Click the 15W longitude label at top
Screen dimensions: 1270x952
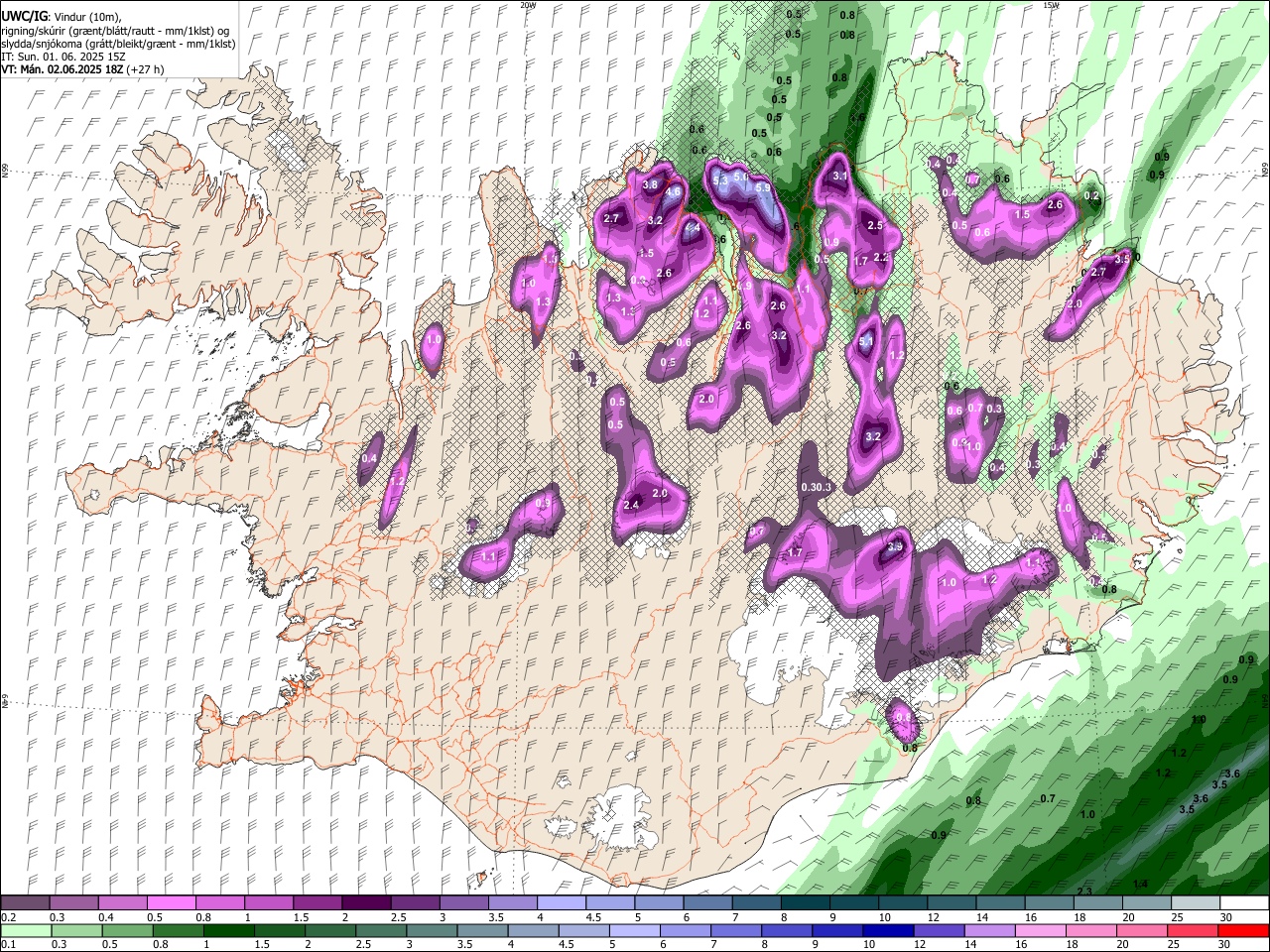pyautogui.click(x=1050, y=5)
